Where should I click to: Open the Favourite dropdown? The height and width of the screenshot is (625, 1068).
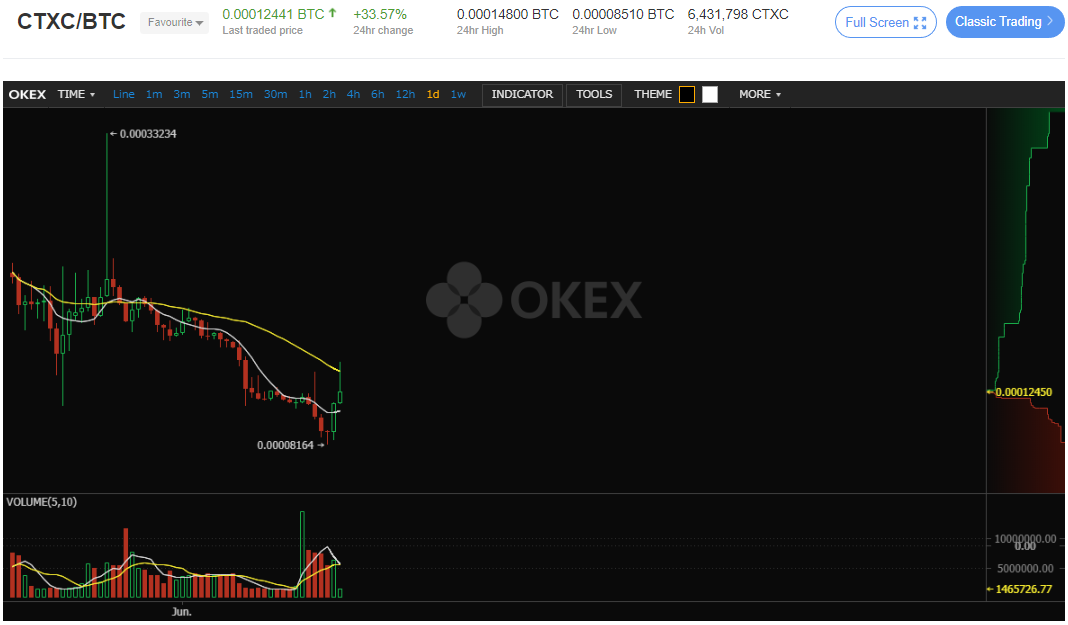175,22
